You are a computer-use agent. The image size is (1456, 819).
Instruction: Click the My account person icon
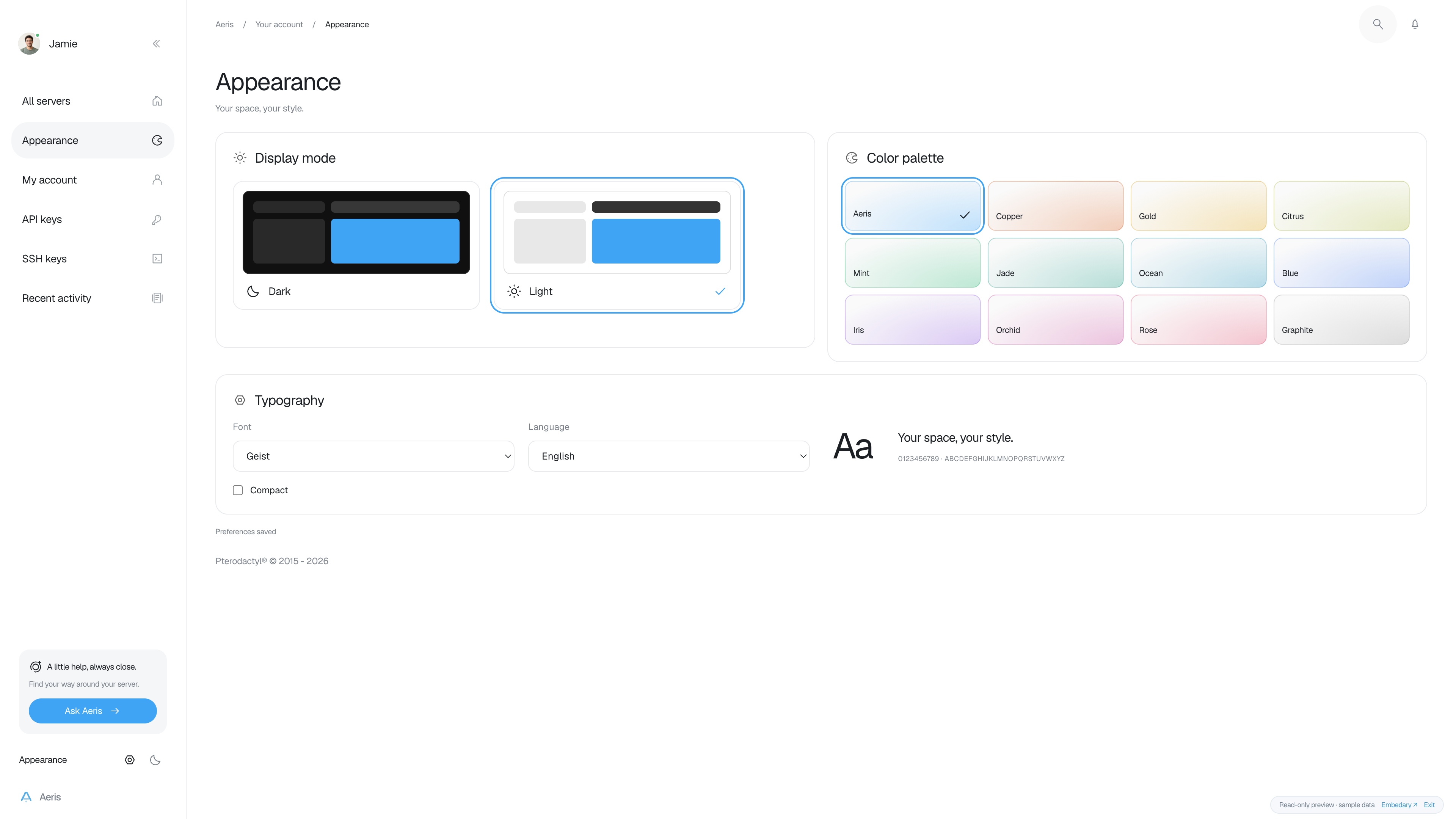coord(157,180)
